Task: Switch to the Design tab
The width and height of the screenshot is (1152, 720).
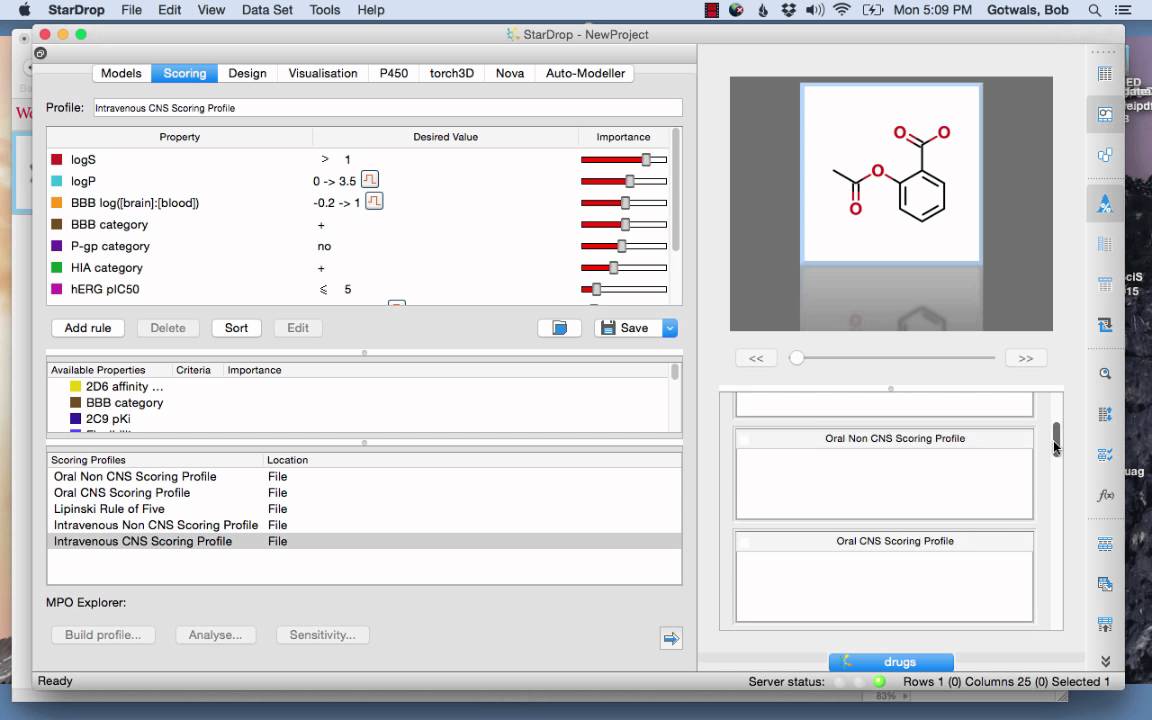Action: 247,73
